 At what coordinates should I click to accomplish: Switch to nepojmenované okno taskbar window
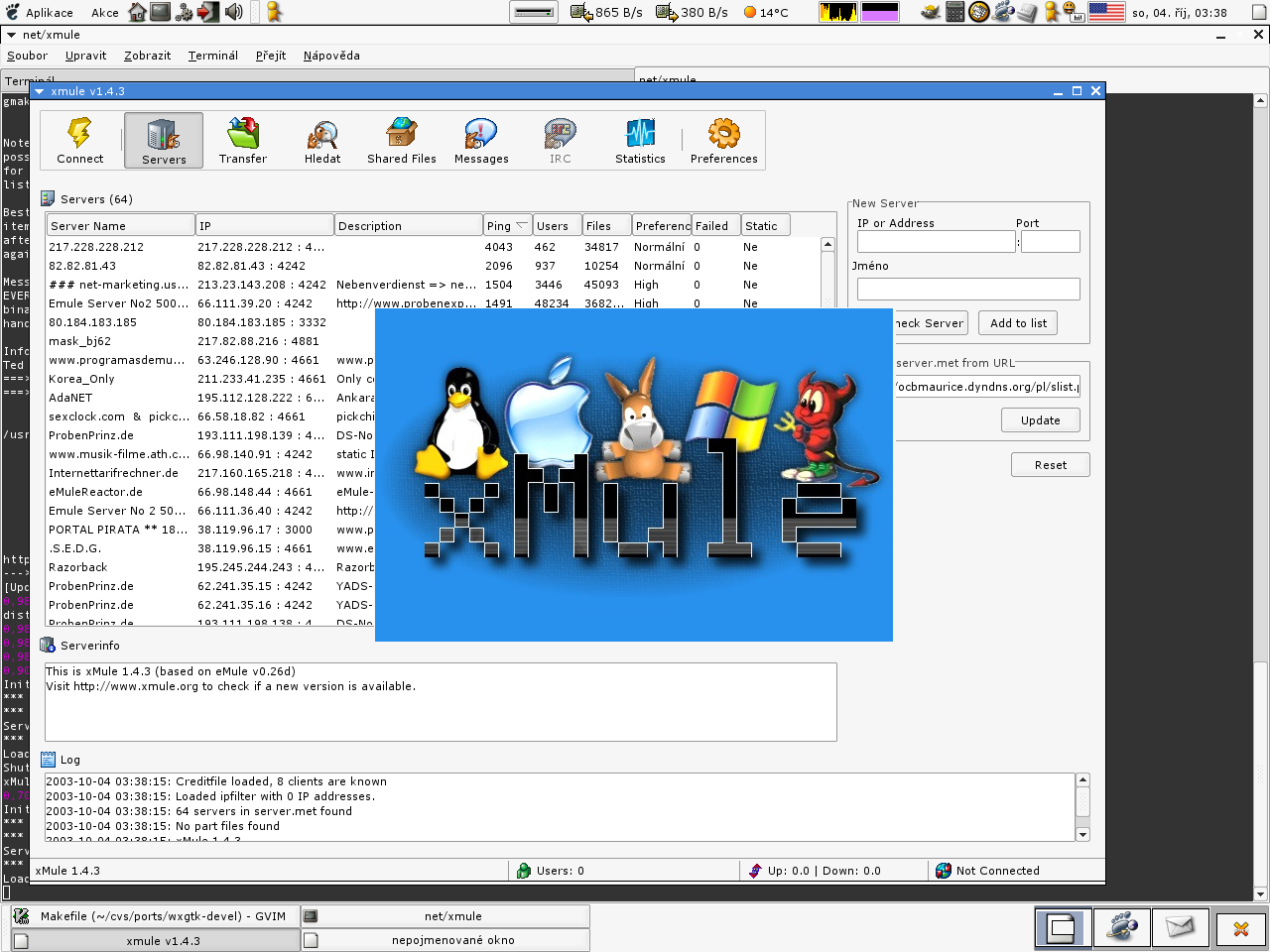tap(445, 940)
